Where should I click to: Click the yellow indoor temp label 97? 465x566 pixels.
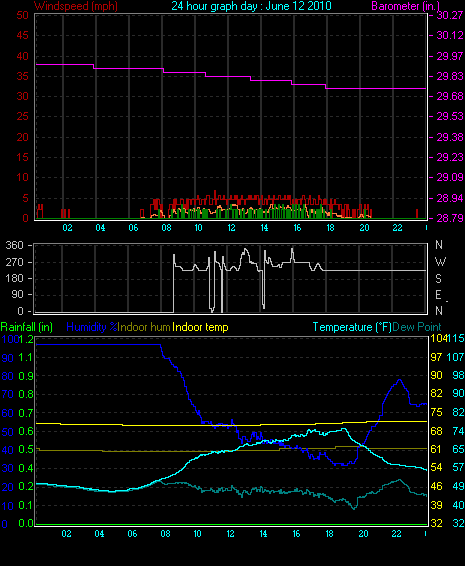click(436, 357)
